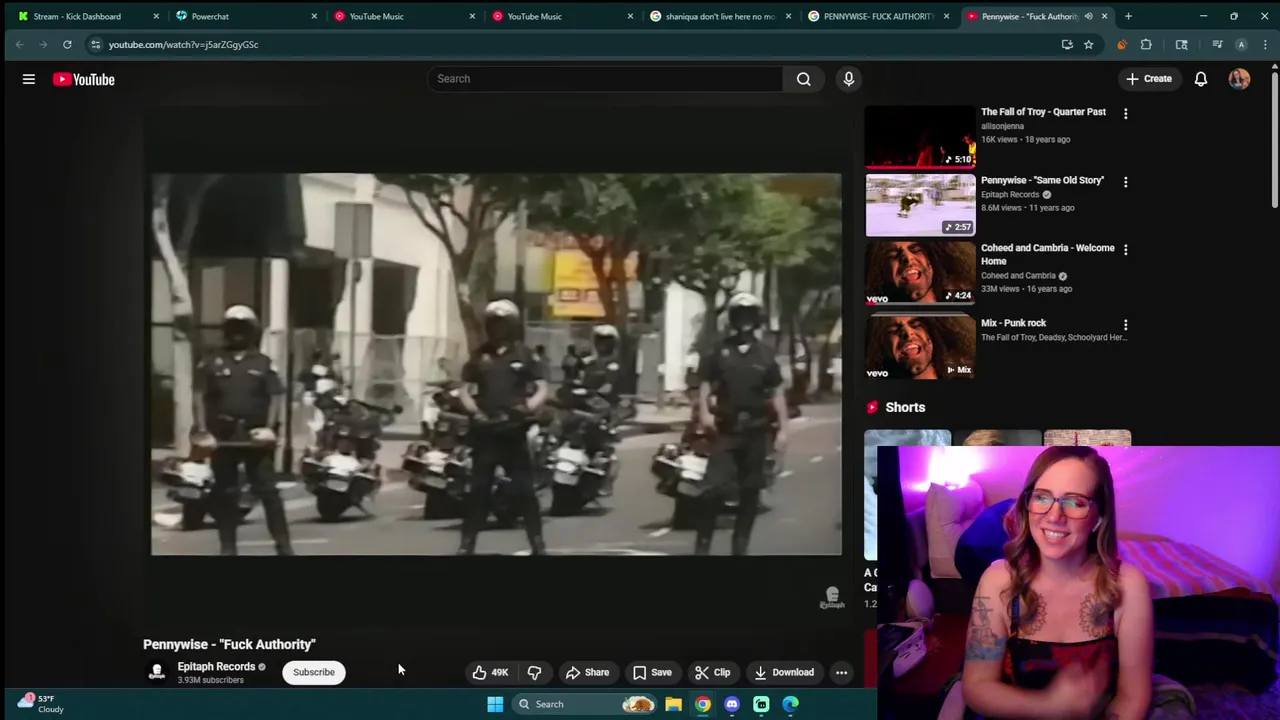
Task: Open the Epitaph Records channel name link
Action: coord(216,667)
